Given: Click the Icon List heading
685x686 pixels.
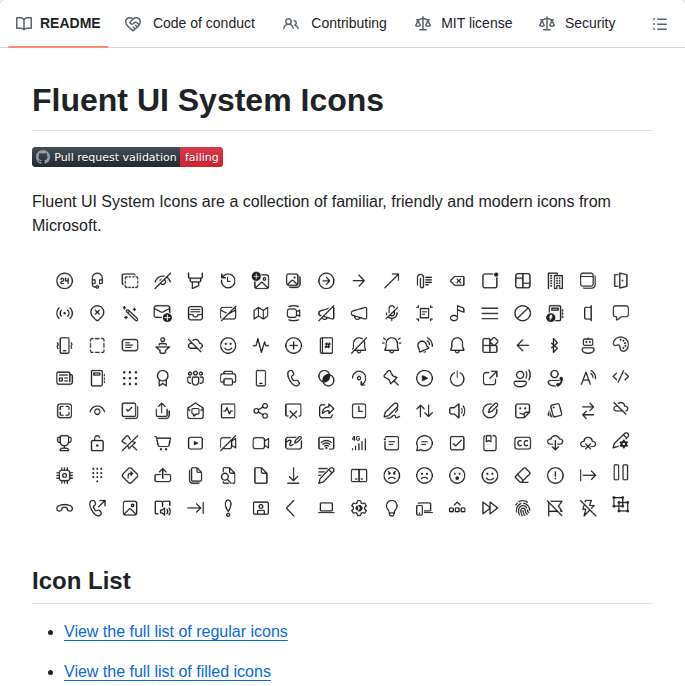Looking at the screenshot, I should point(81,581).
